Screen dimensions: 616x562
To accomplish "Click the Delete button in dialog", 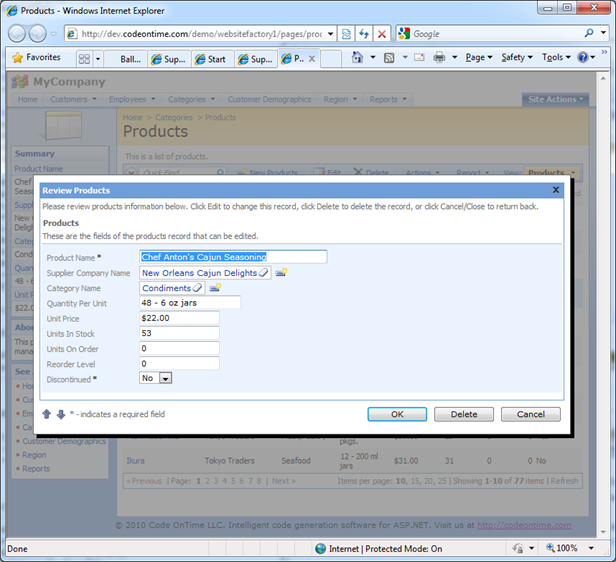I will pos(464,414).
